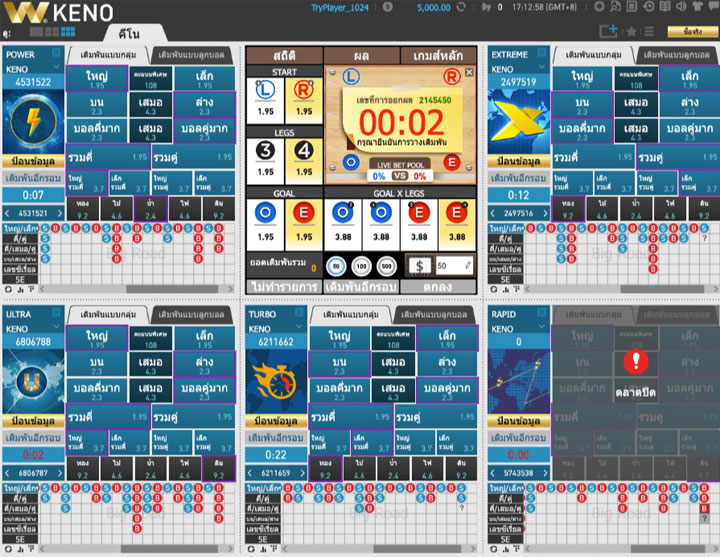
Task: Select น้ำ 2.4 in POWER KENO
Action: [151, 209]
